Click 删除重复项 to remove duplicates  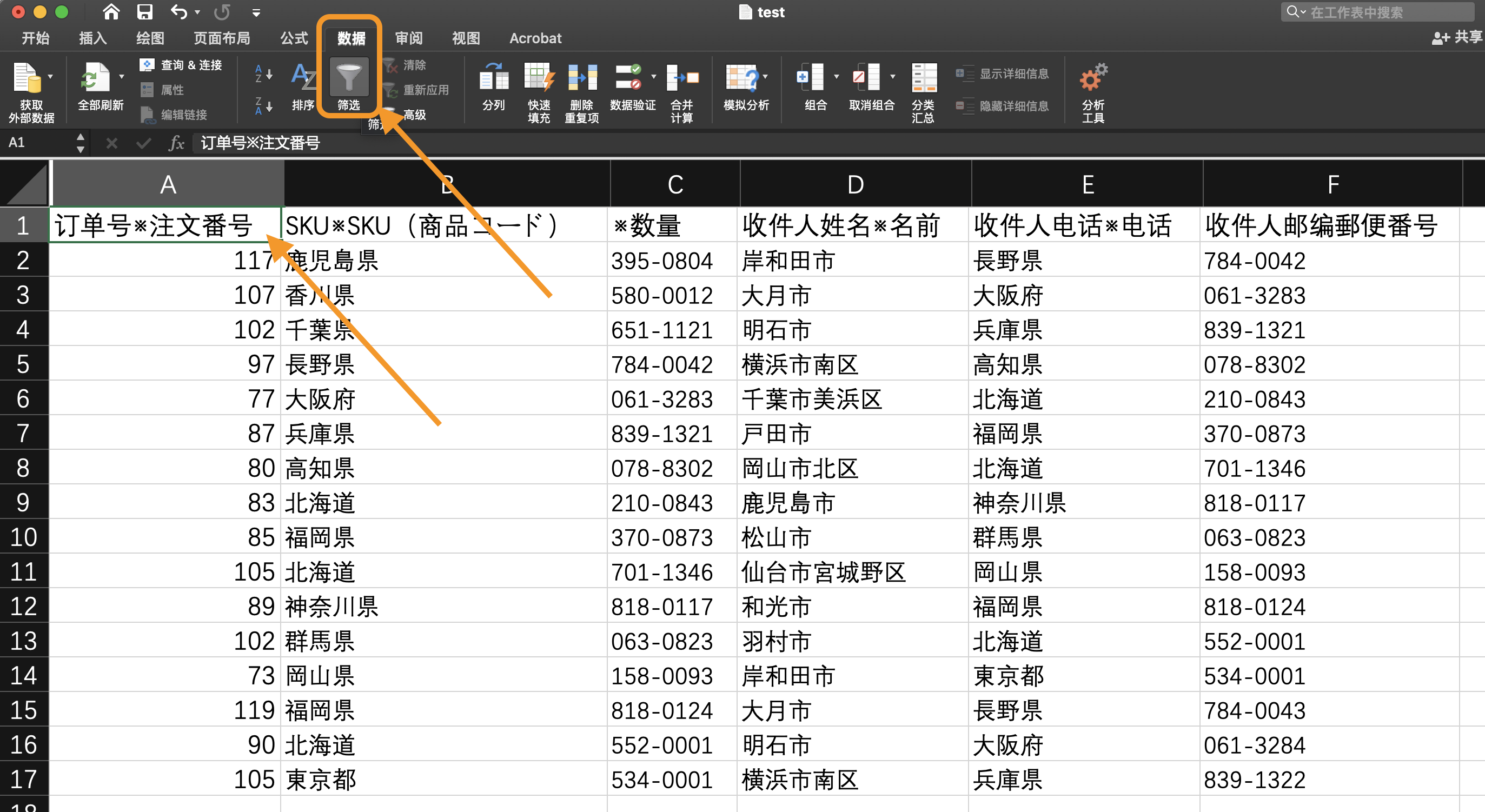coord(581,86)
